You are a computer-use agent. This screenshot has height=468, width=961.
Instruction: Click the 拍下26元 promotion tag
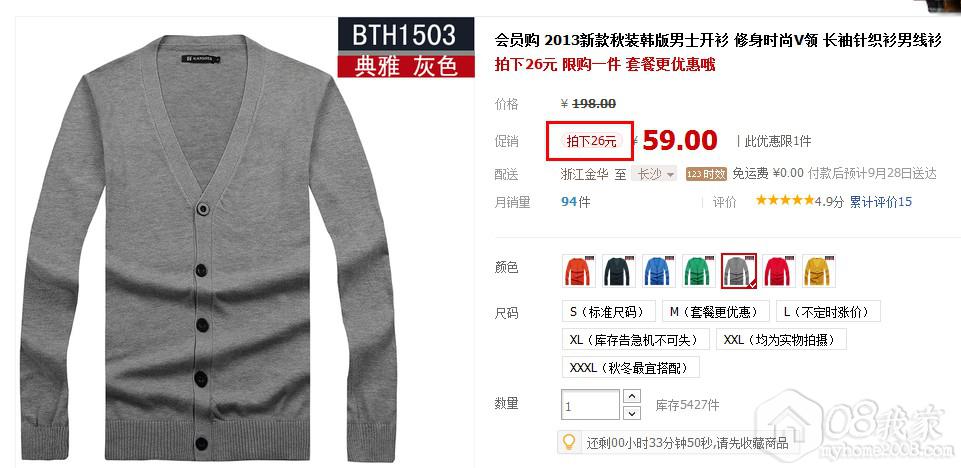591,142
